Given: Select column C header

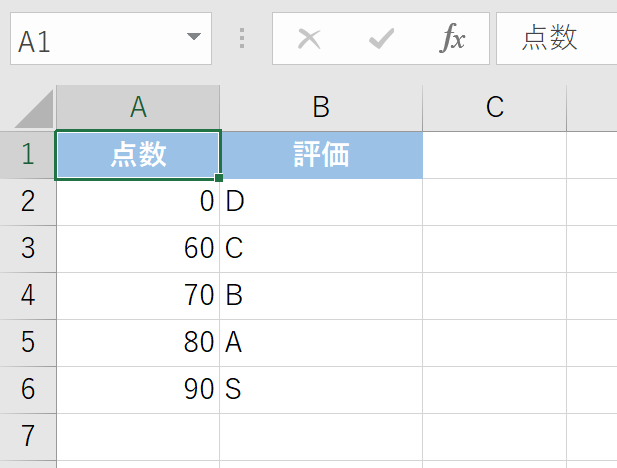Looking at the screenshot, I should click(495, 107).
